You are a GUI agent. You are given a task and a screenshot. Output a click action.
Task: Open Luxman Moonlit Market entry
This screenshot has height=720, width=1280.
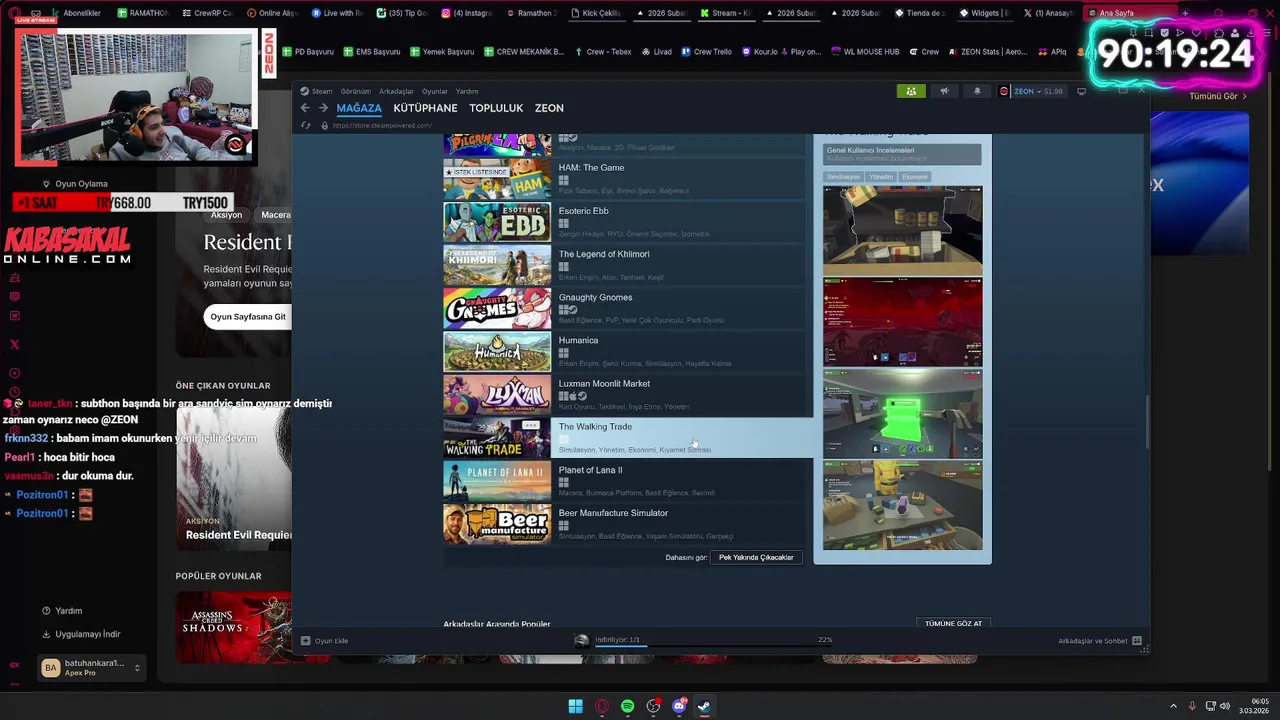[624, 394]
